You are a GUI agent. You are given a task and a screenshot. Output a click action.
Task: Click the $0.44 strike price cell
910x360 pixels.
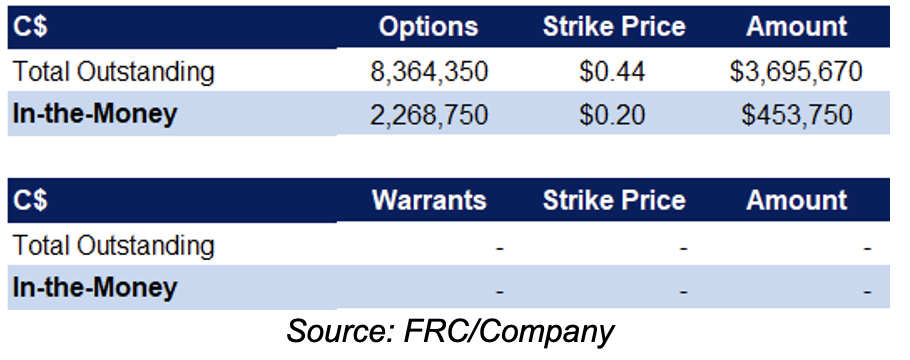(x=612, y=72)
